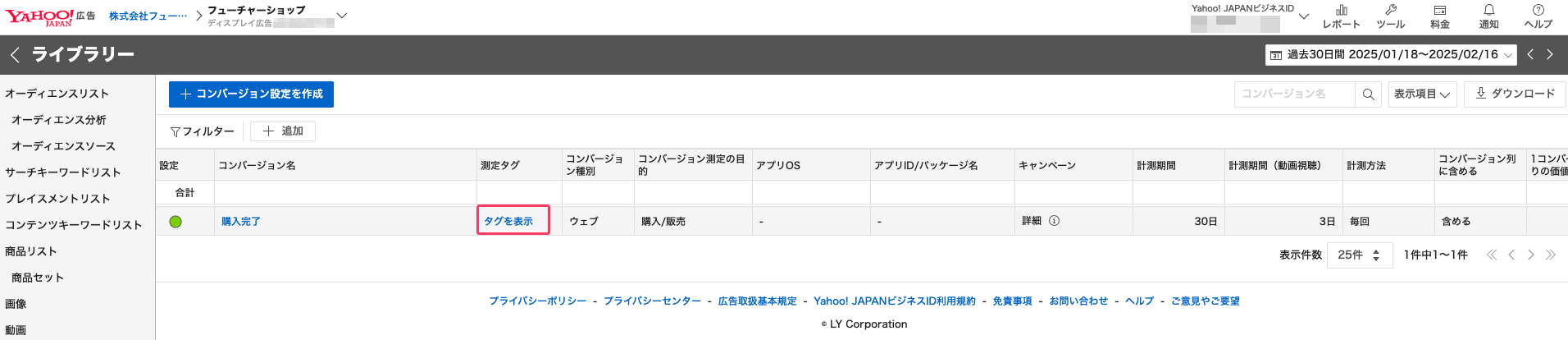Expand the 表示項目 dropdown
The image size is (1568, 340).
click(x=1422, y=94)
